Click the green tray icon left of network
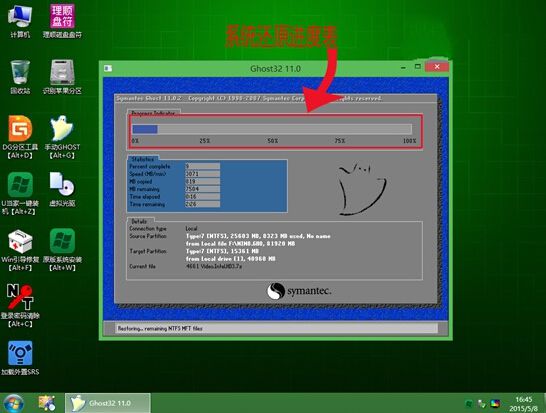 (x=469, y=404)
